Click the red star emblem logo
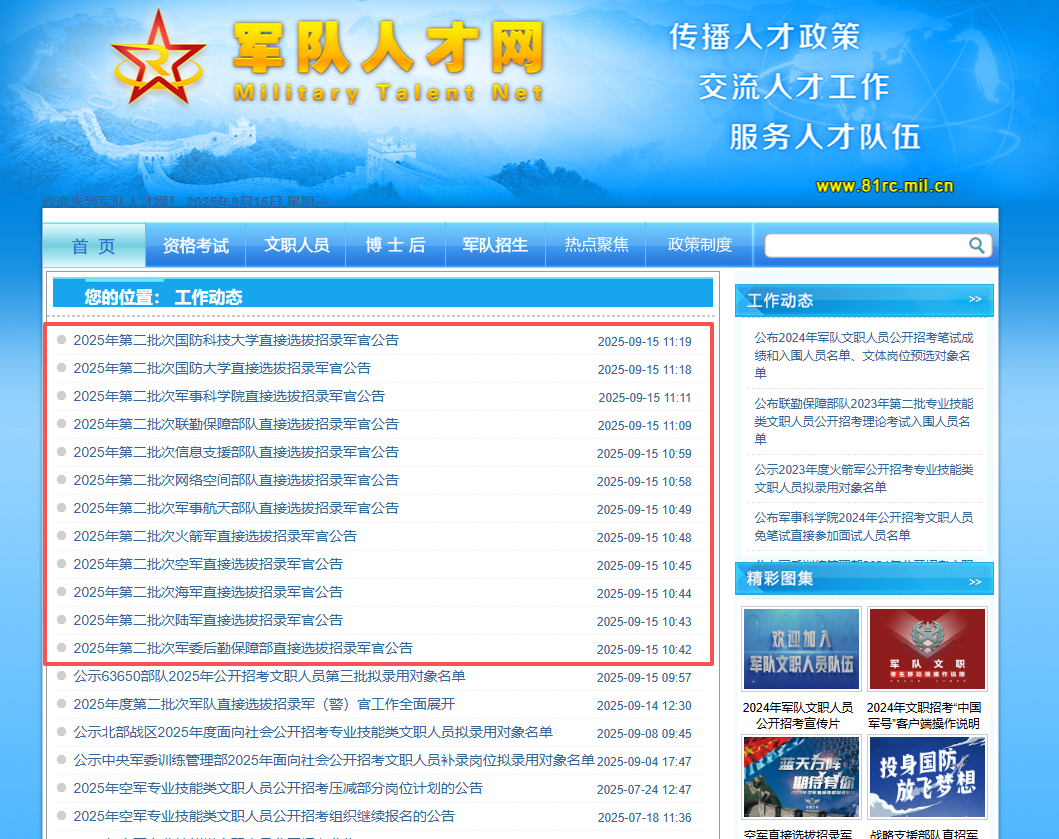Image resolution: width=1059 pixels, height=839 pixels. pos(156,62)
